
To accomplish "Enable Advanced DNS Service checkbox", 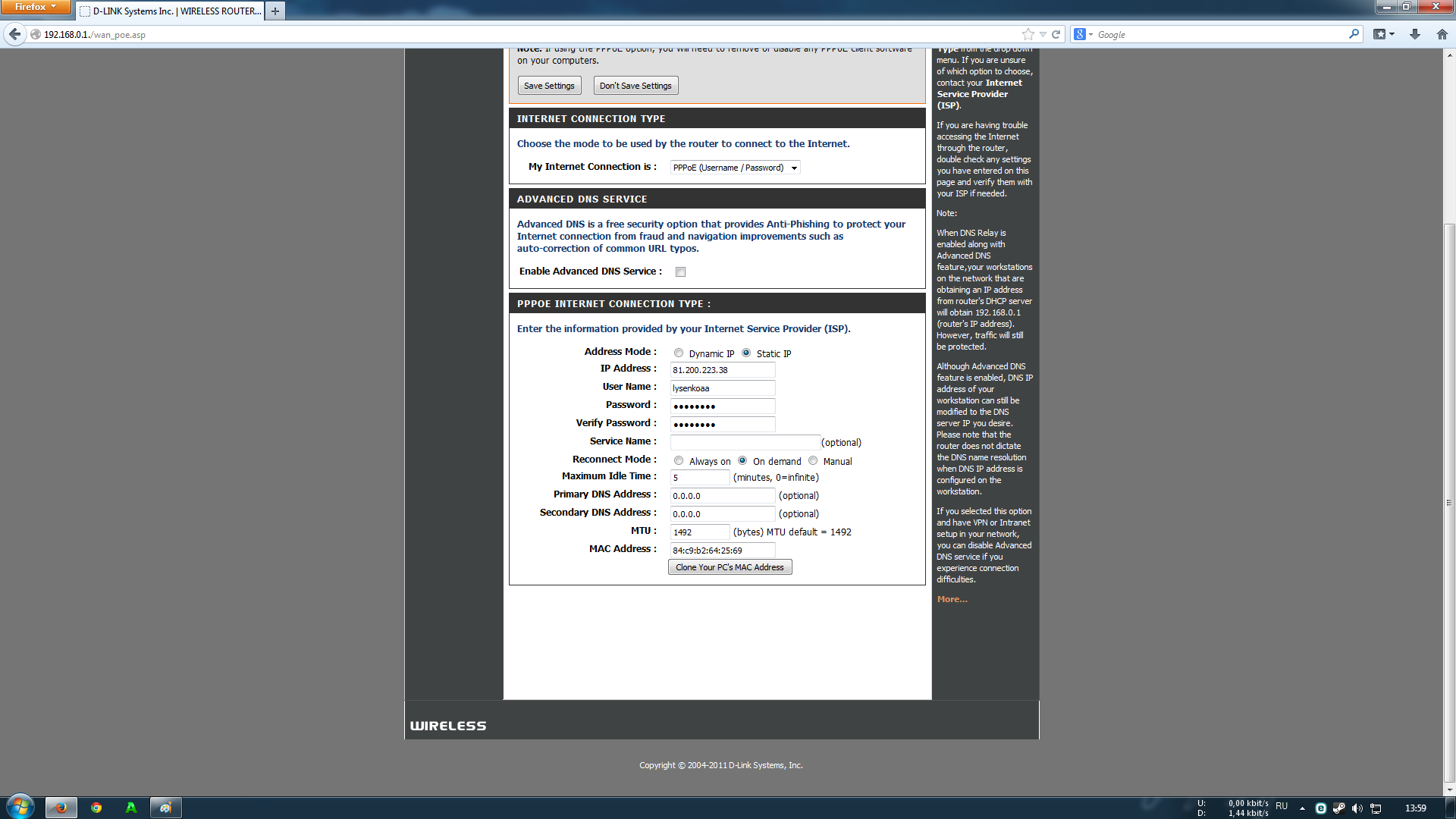I will coord(680,272).
